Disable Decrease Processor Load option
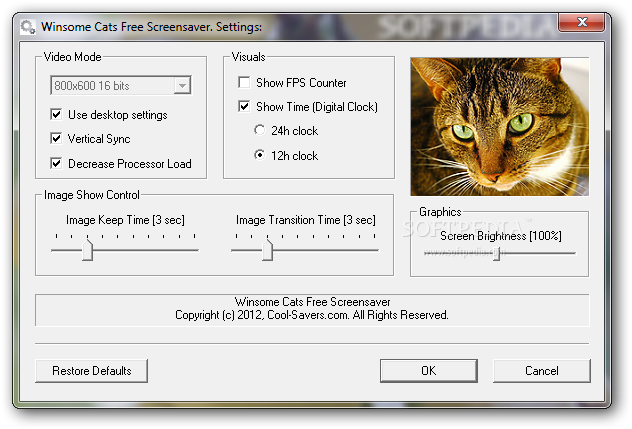 pos(56,163)
